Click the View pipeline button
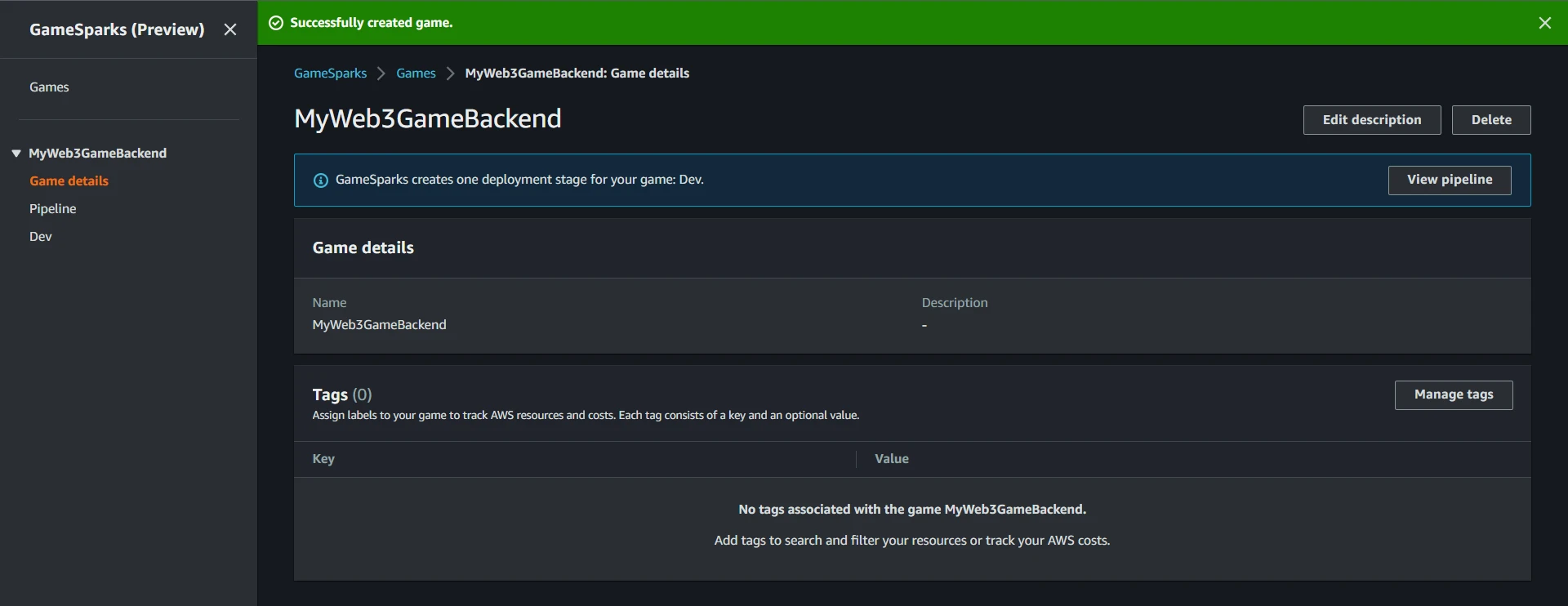The height and width of the screenshot is (606, 1568). point(1449,180)
